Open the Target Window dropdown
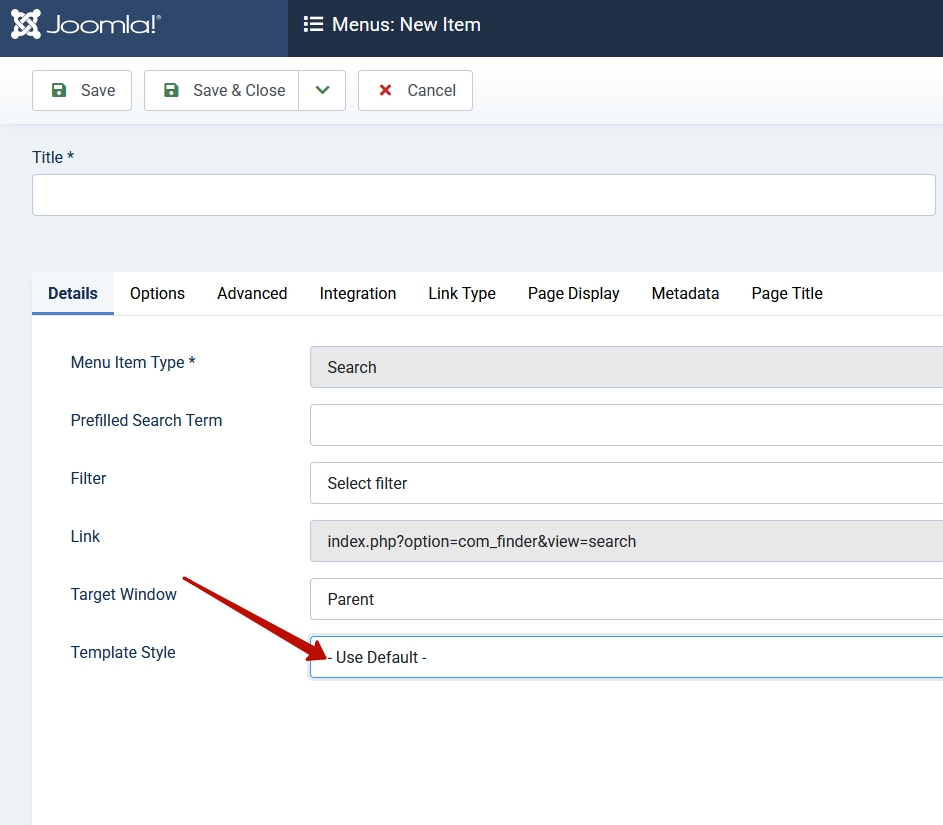 tap(626, 599)
